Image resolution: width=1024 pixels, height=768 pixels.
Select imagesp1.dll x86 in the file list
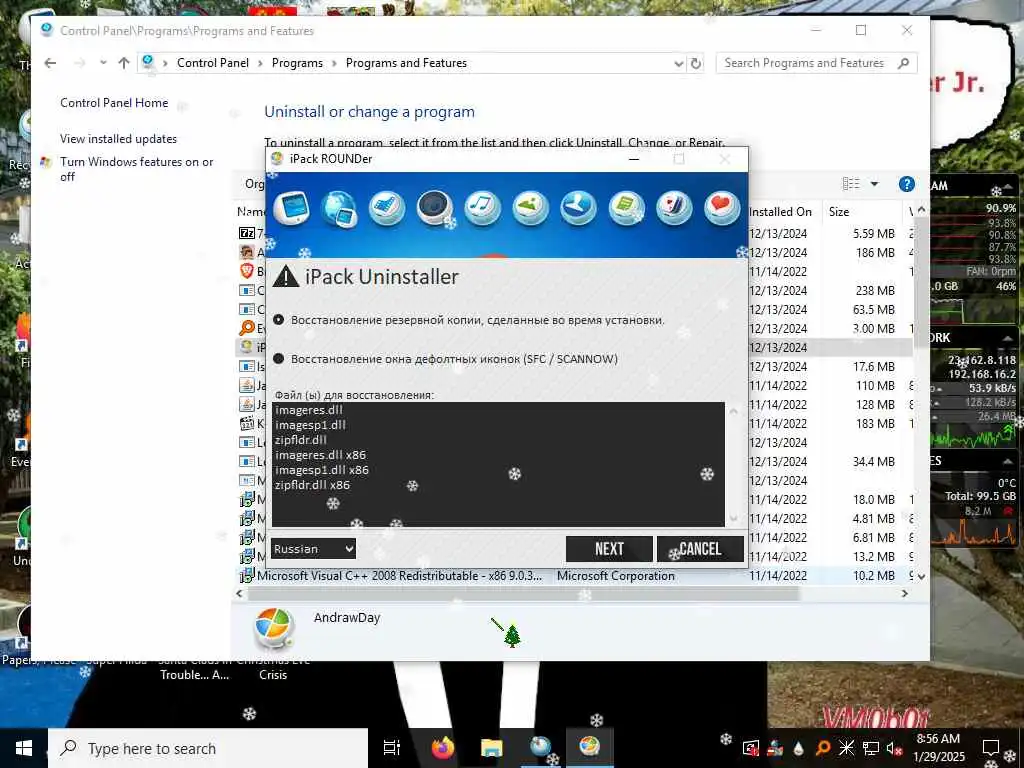322,470
